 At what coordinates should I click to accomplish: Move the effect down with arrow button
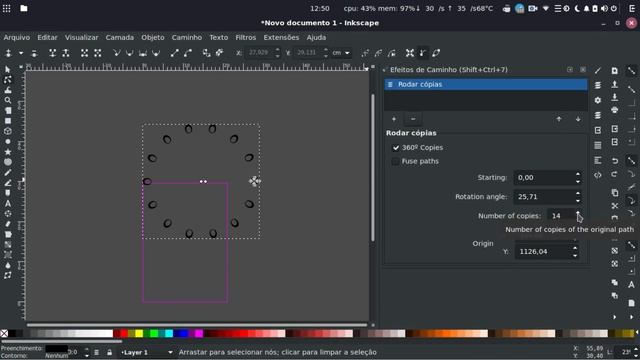click(x=578, y=119)
